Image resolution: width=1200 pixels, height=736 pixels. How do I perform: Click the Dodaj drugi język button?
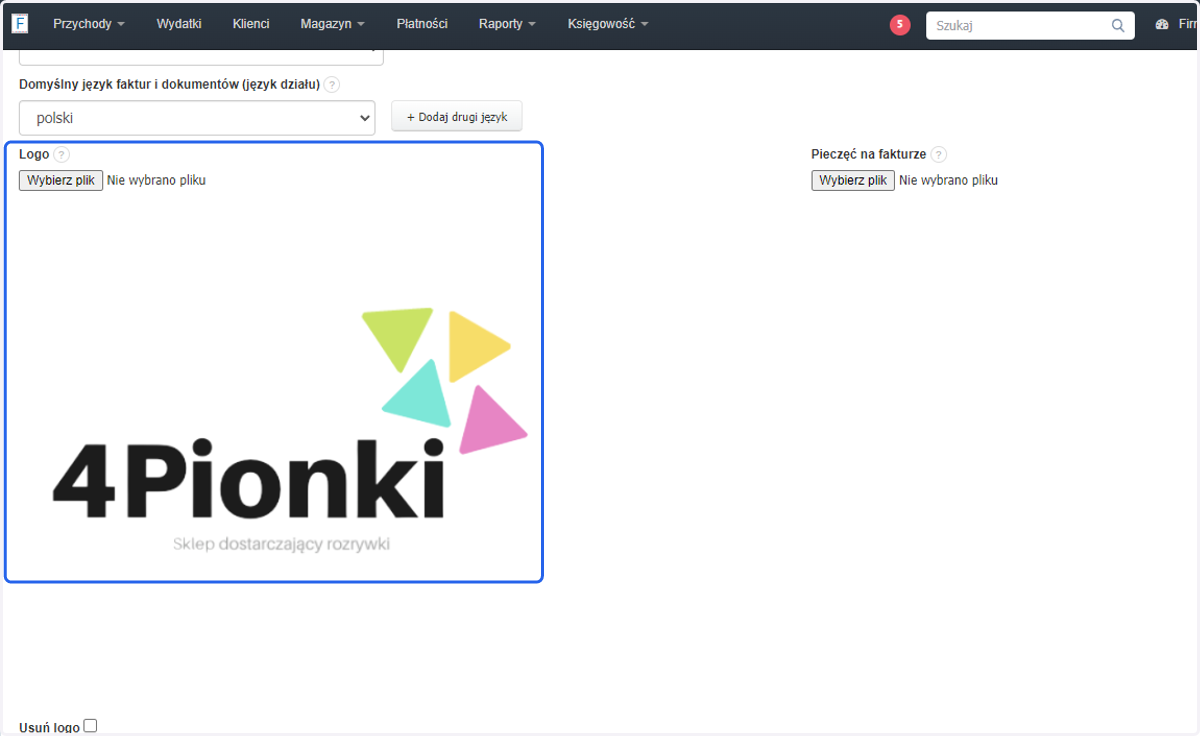[x=456, y=117]
